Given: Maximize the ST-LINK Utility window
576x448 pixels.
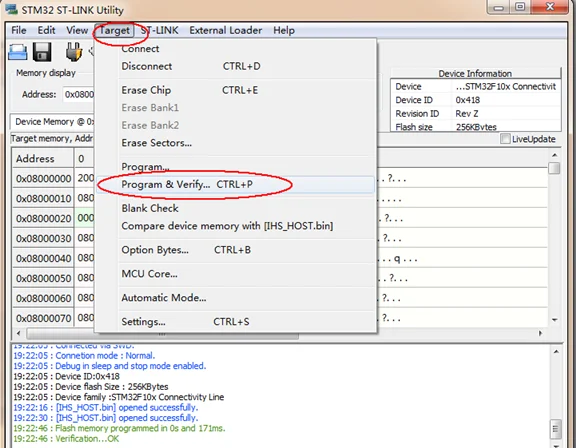Looking at the screenshot, I should pyautogui.click(x=520, y=7).
